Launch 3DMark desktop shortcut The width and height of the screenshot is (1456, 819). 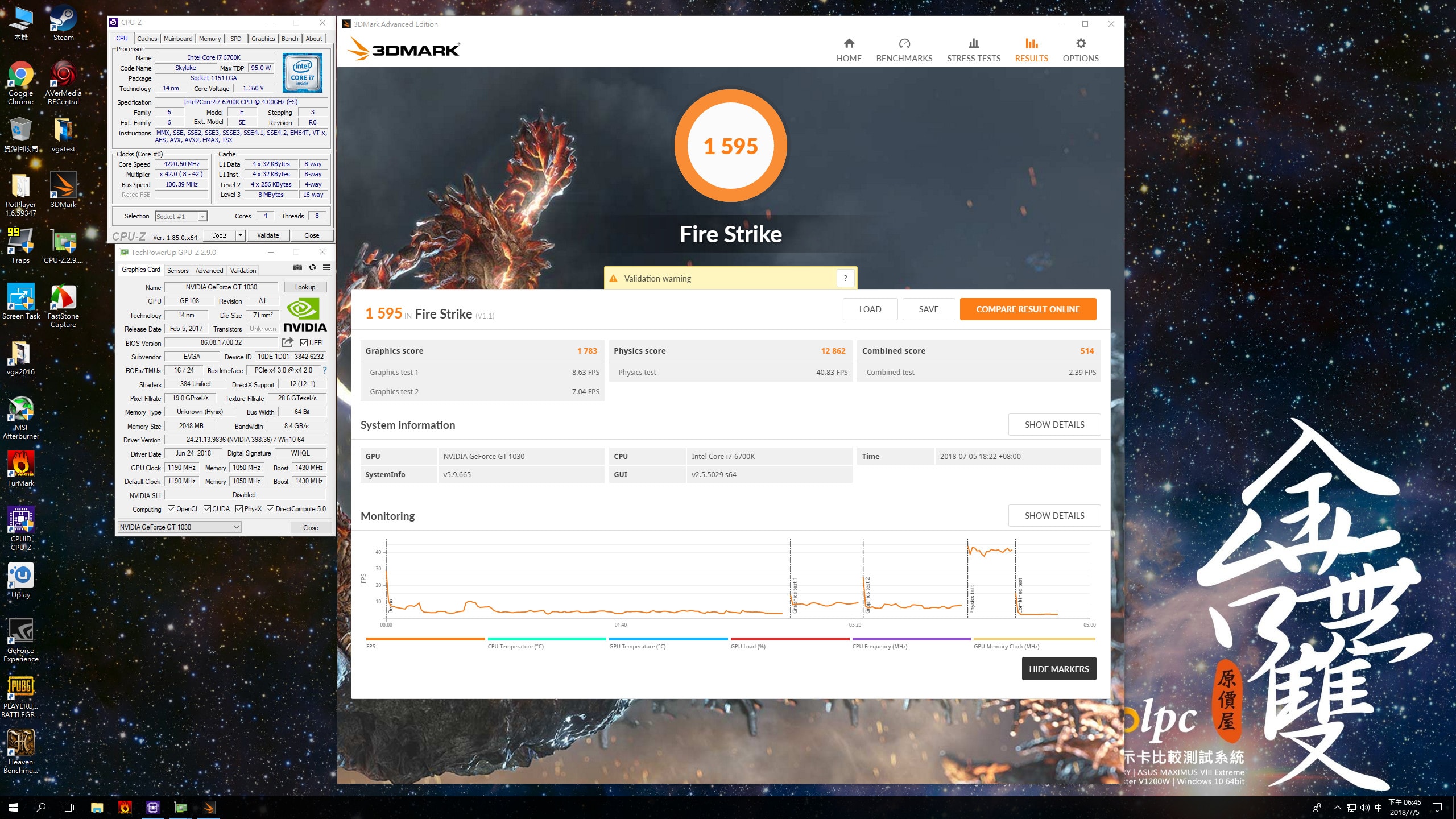click(x=63, y=189)
